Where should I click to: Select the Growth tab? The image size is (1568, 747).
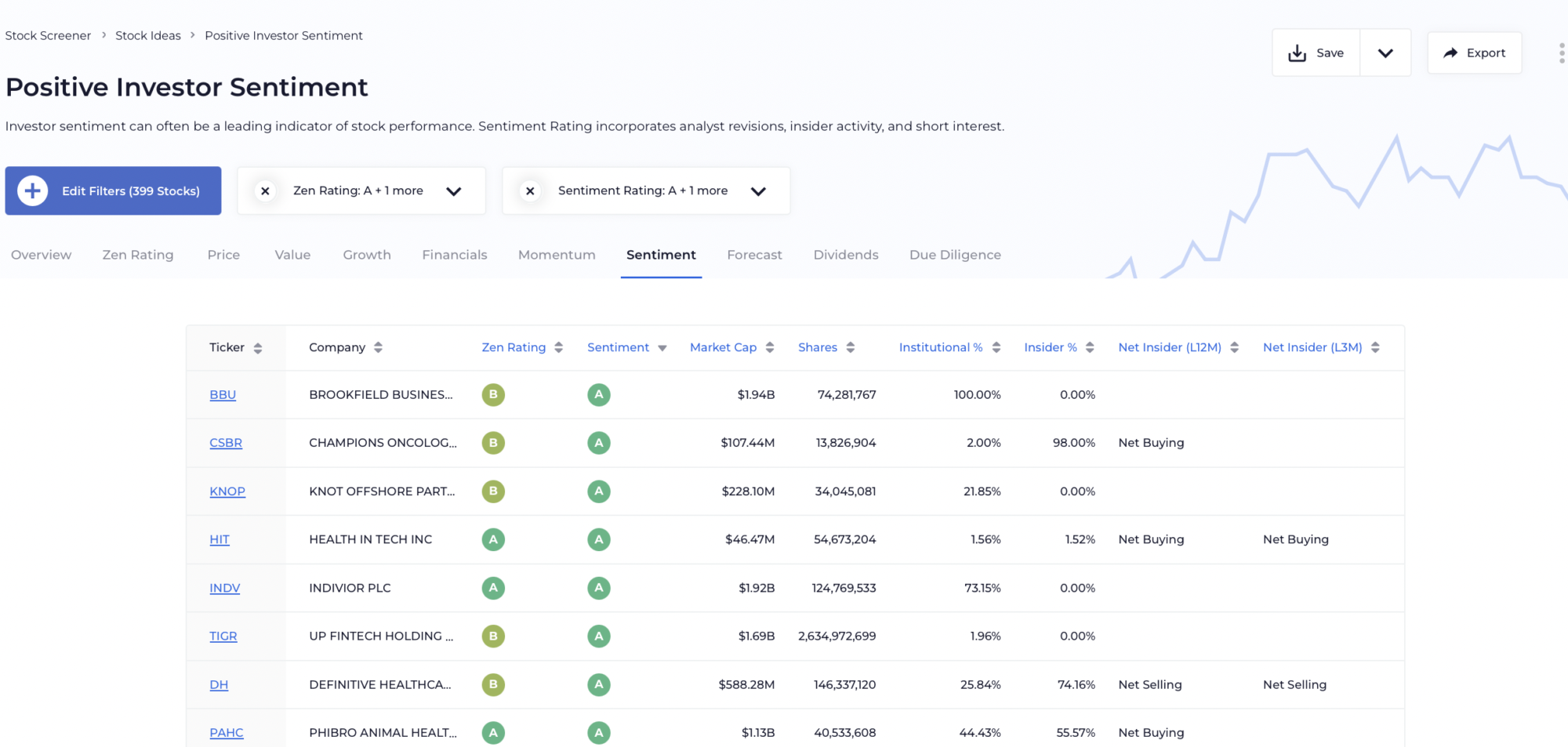[367, 255]
